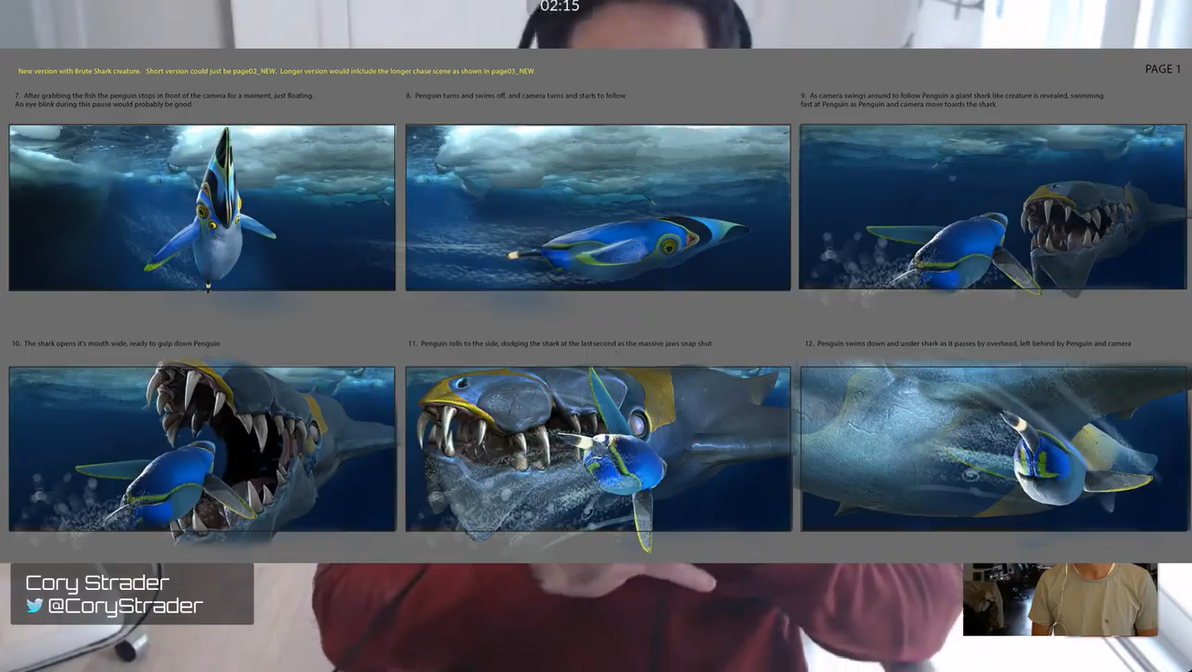The image size is (1192, 672).
Task: Select panel 8 thumbnail of penguin swimming off
Action: click(598, 208)
